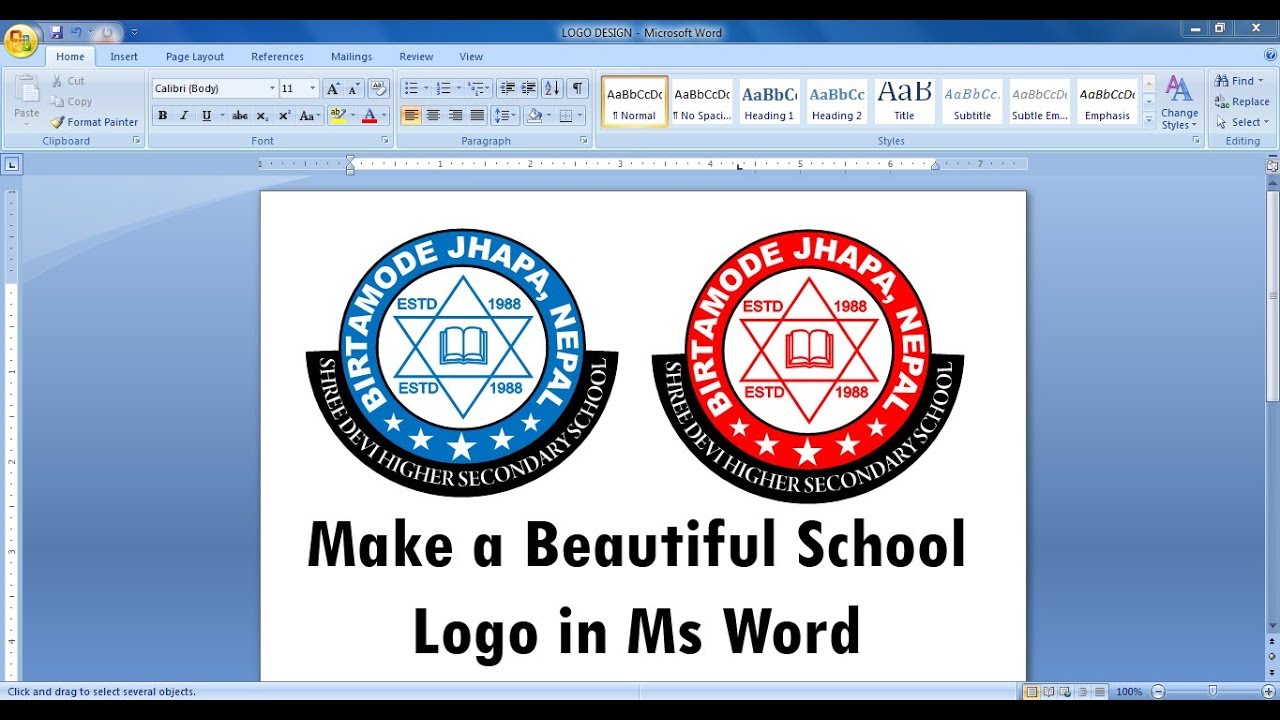1280x720 pixels.
Task: Open the Select menu button
Action: pos(1242,122)
